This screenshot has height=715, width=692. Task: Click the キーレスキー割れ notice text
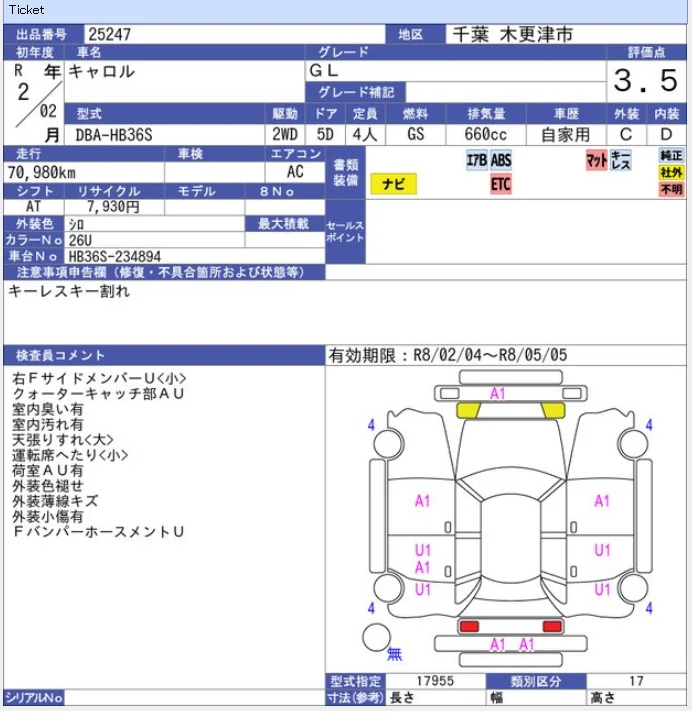tap(69, 291)
